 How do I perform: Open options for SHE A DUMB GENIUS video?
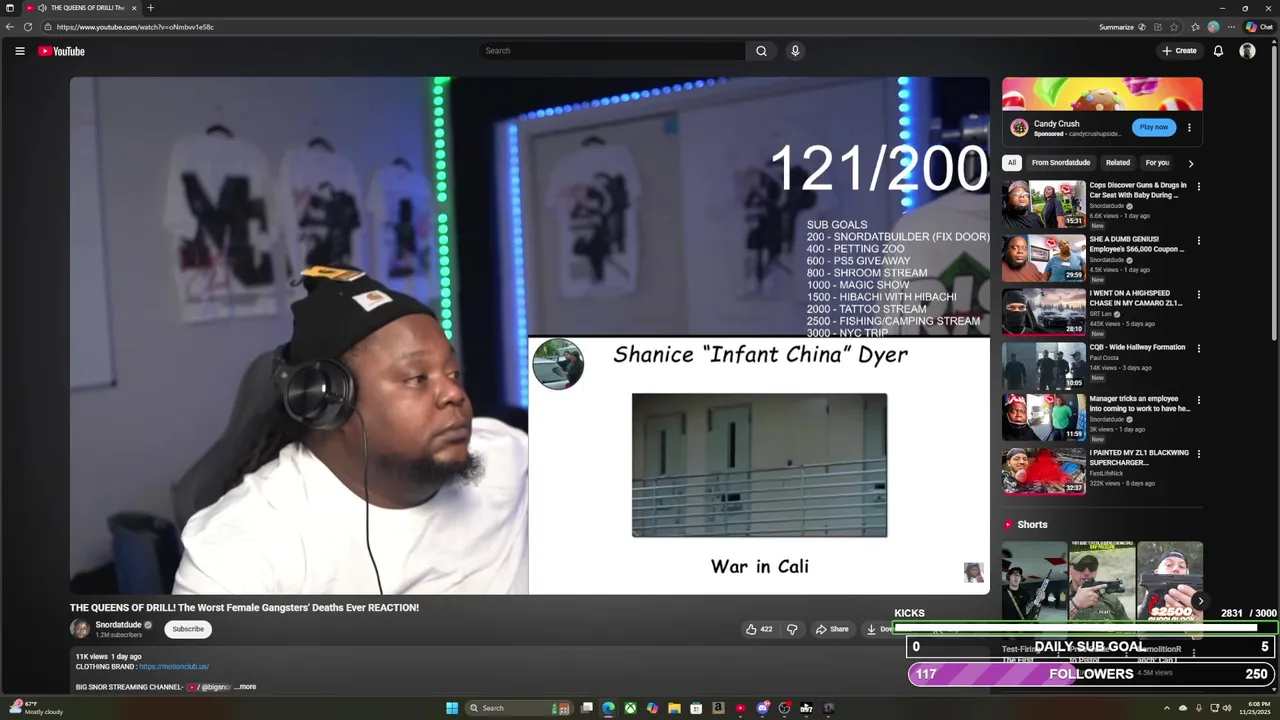click(1199, 240)
